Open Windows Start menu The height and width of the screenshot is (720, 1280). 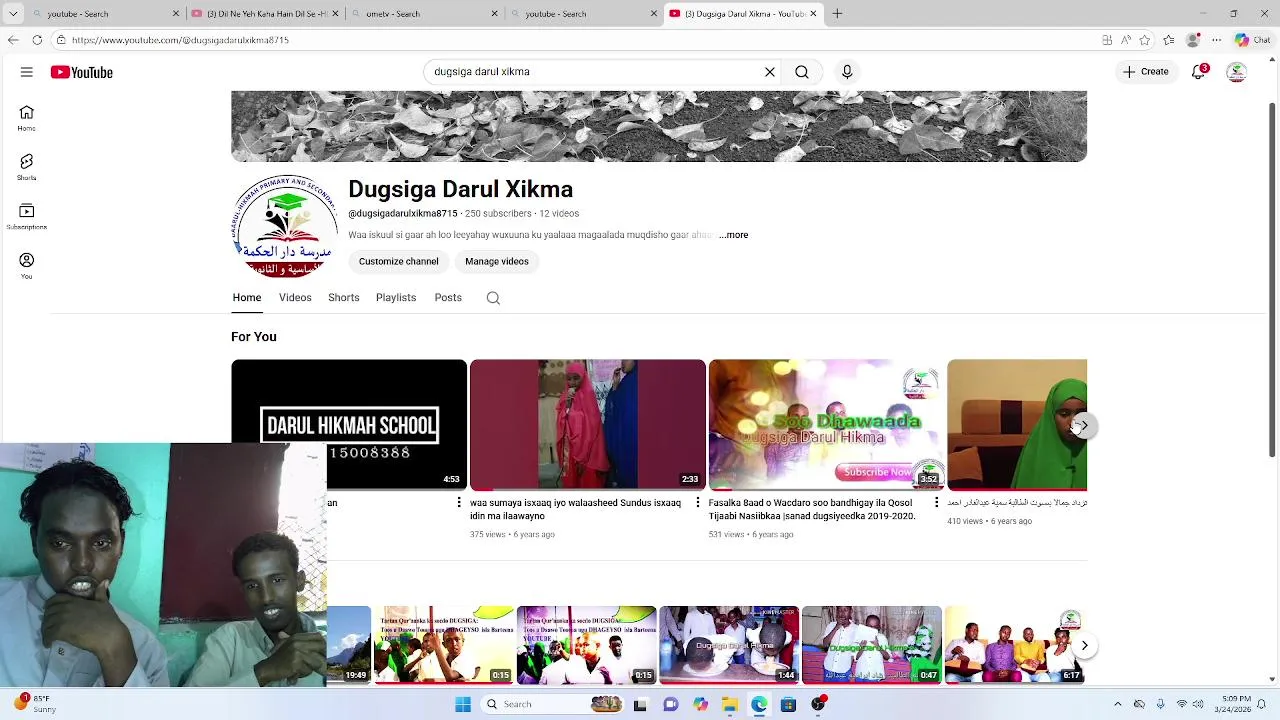463,704
